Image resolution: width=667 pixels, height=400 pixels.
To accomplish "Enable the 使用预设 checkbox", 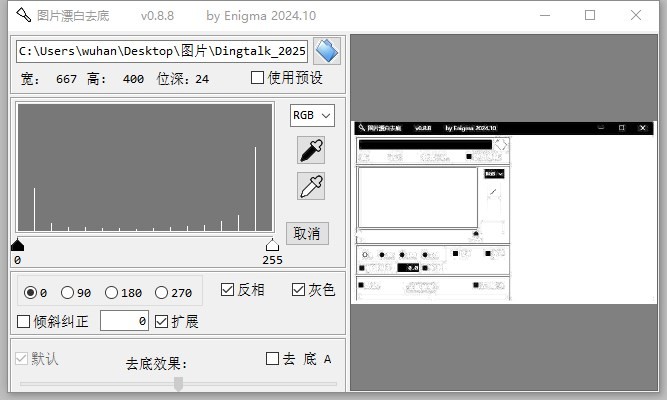I will [x=258, y=78].
